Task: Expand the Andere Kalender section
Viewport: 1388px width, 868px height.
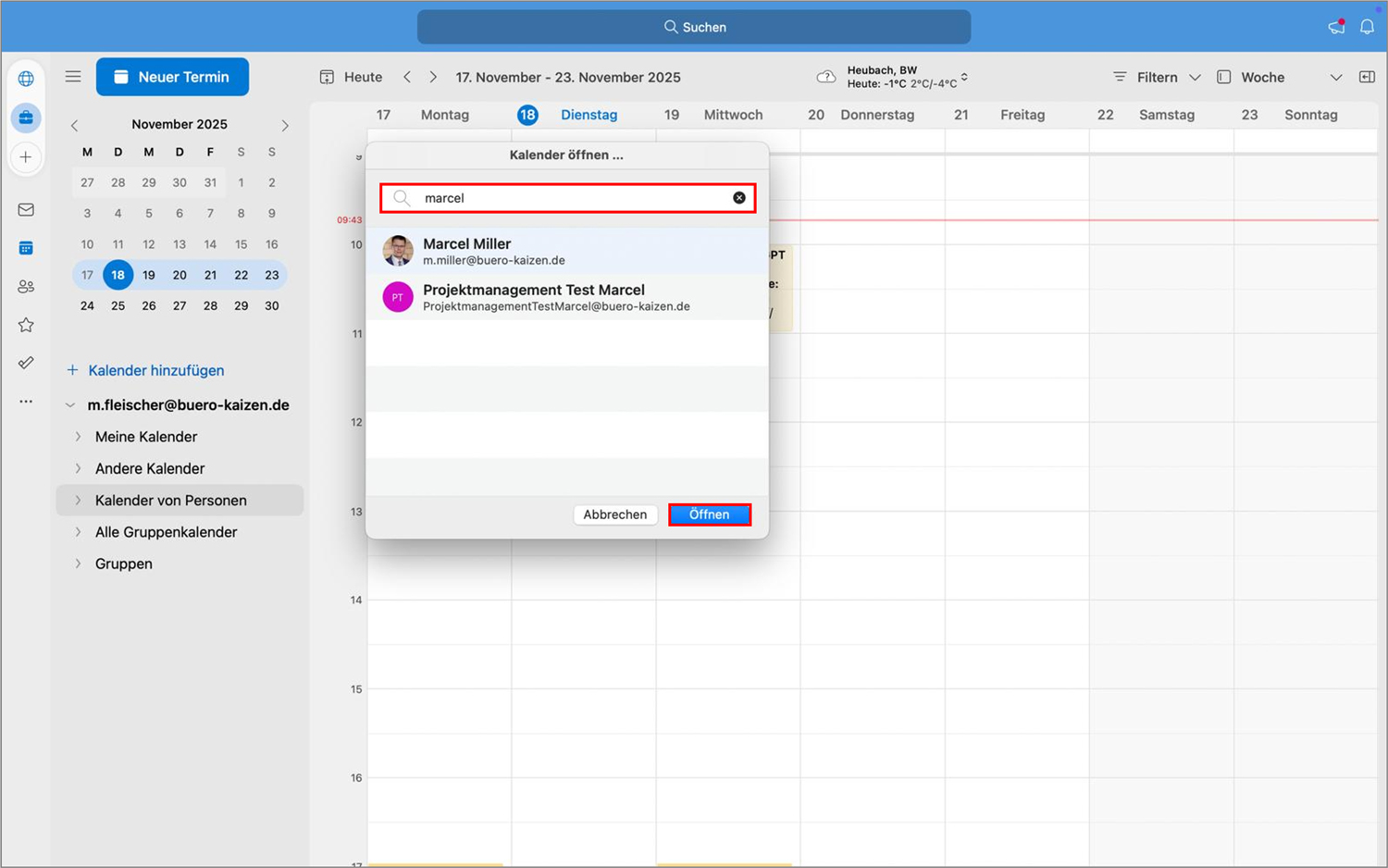Action: [80, 468]
